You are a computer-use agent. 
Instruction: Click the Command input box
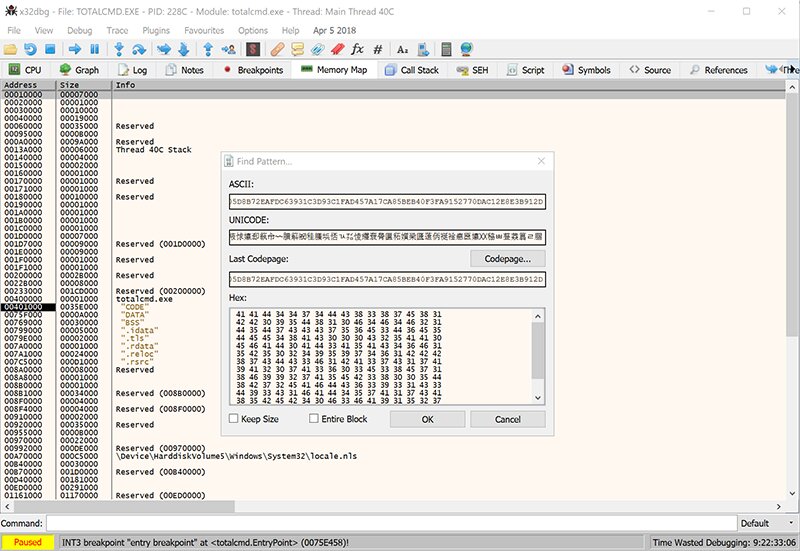(392, 523)
